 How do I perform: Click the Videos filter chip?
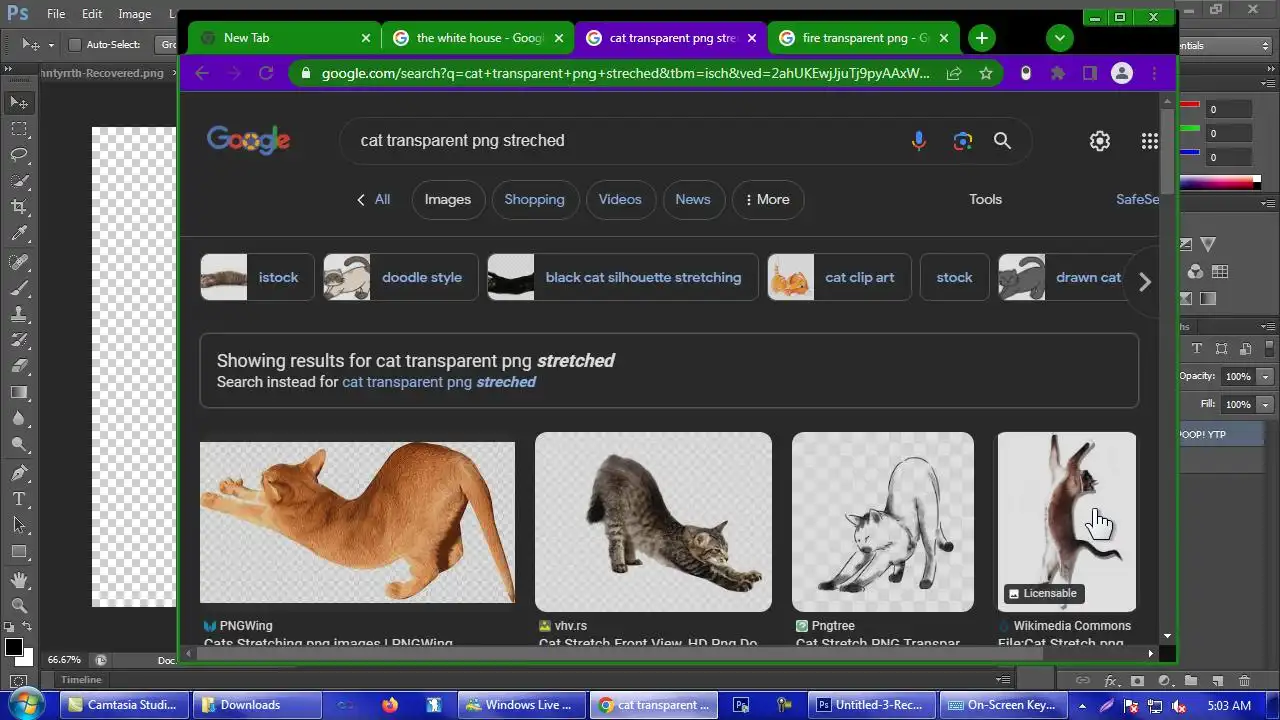(x=620, y=200)
